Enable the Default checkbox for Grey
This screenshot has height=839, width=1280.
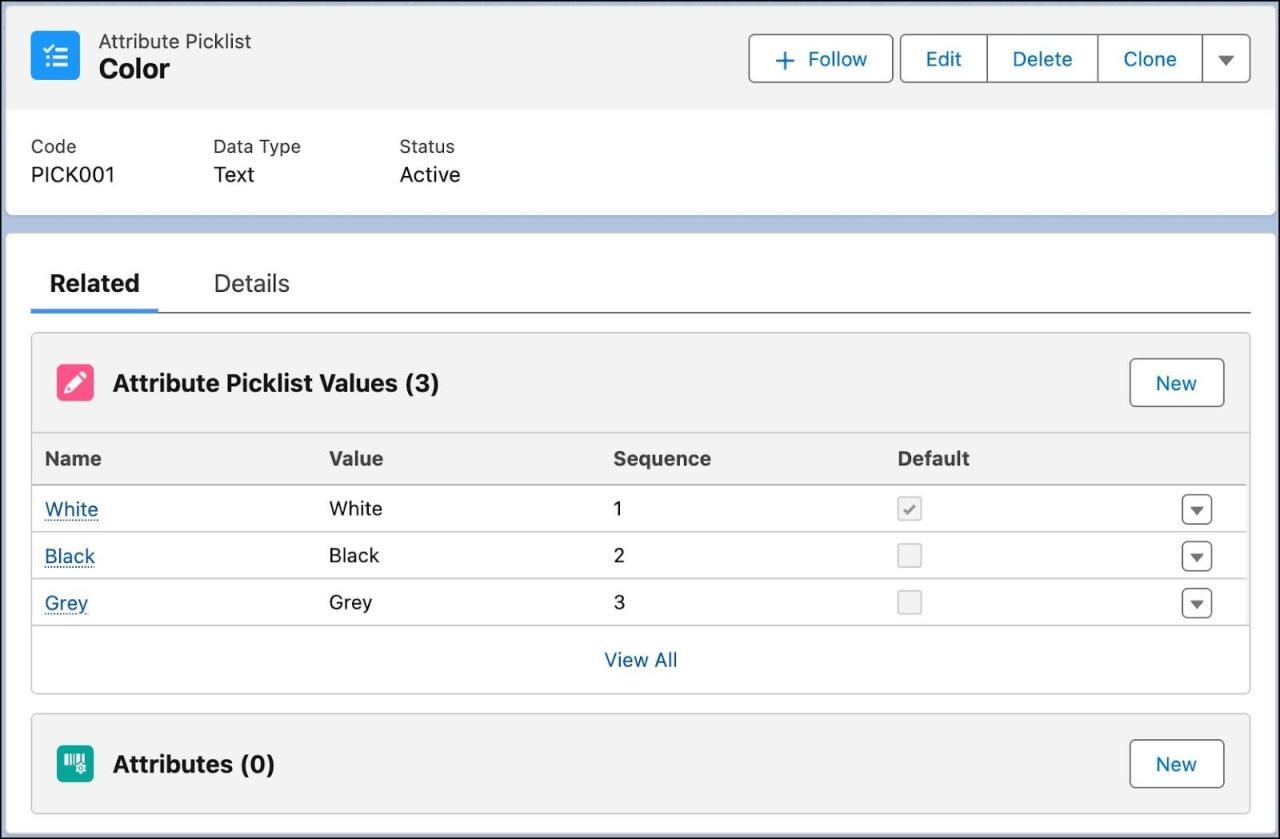coord(909,603)
